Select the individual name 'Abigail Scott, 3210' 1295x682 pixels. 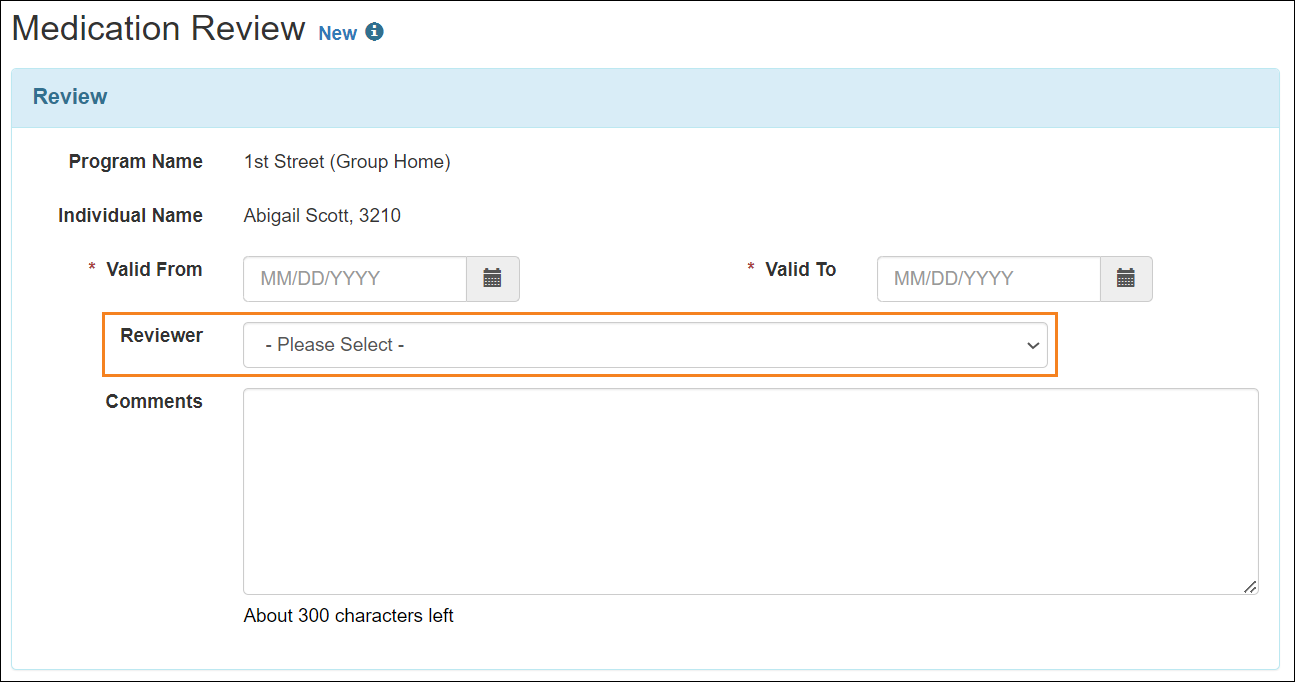click(x=322, y=216)
